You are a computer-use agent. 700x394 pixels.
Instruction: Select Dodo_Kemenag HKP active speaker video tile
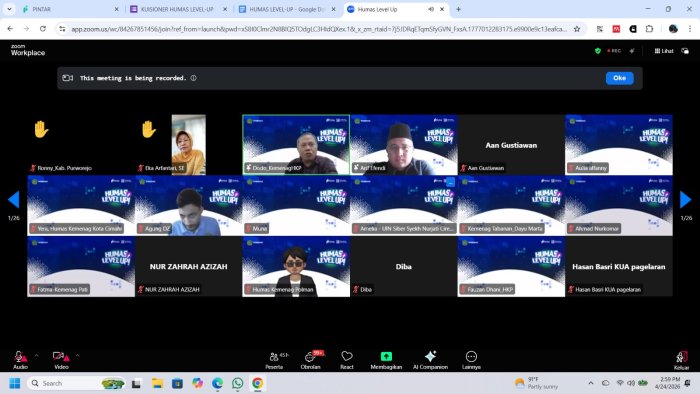pyautogui.click(x=296, y=145)
